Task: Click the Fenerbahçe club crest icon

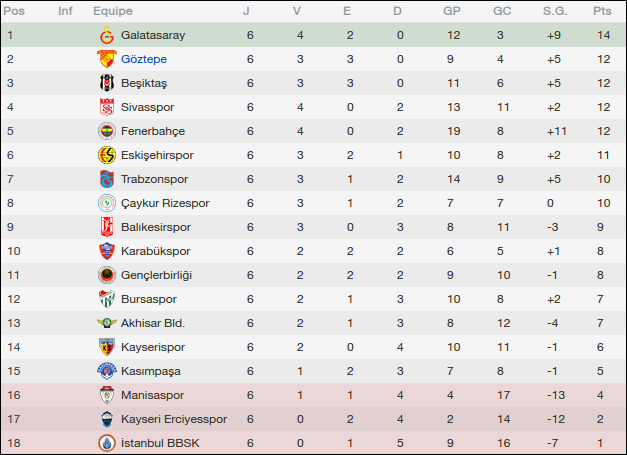Action: point(106,131)
